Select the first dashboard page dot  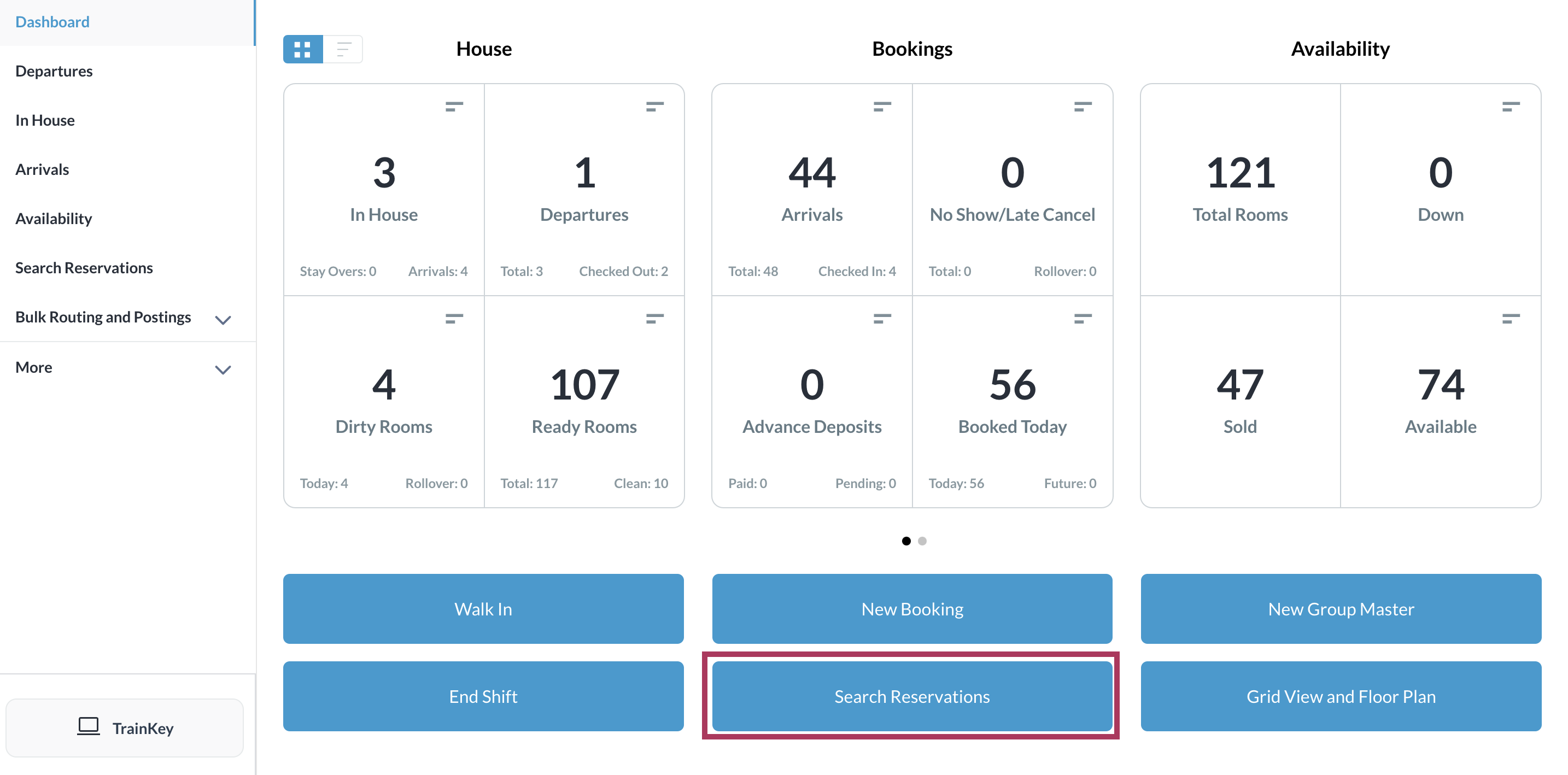pos(906,541)
